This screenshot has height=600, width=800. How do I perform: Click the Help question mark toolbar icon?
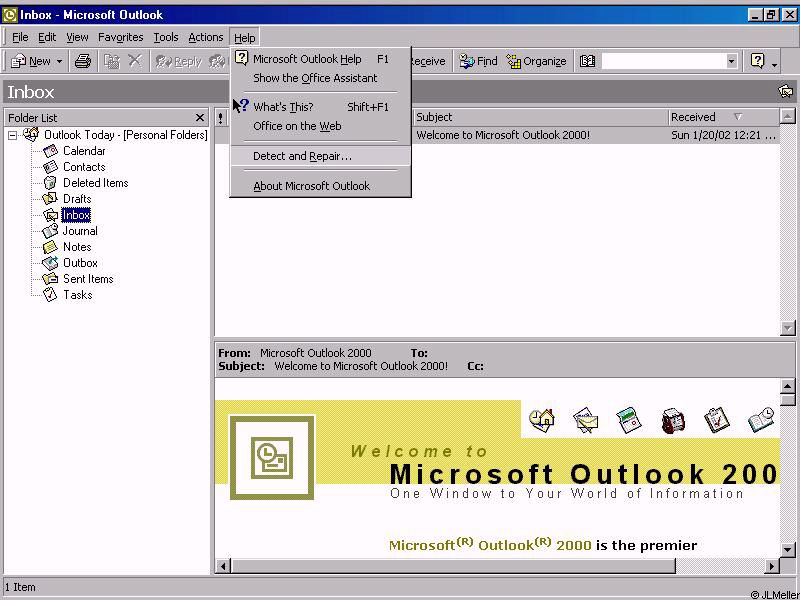point(758,61)
